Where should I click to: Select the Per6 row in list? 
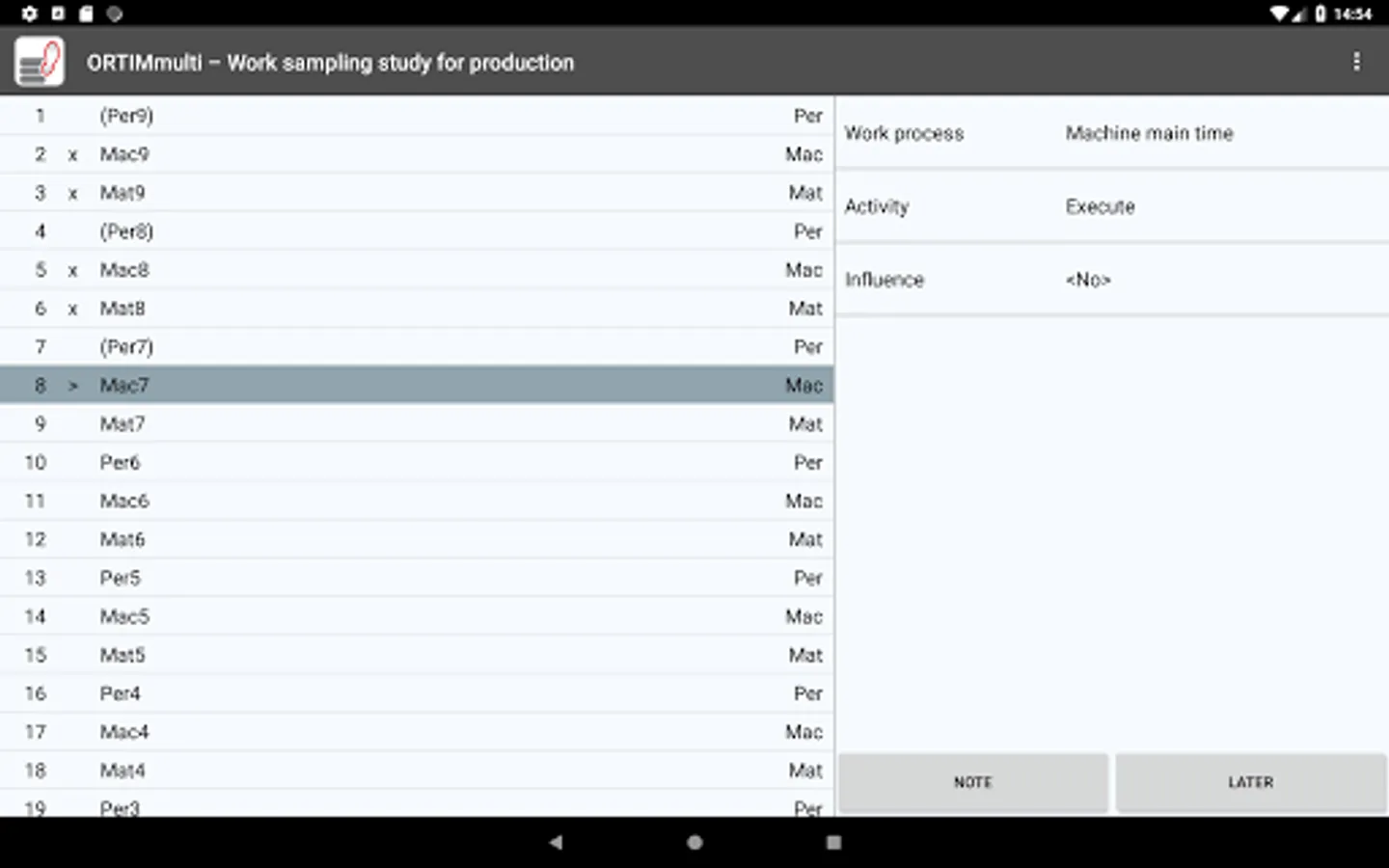tap(415, 462)
